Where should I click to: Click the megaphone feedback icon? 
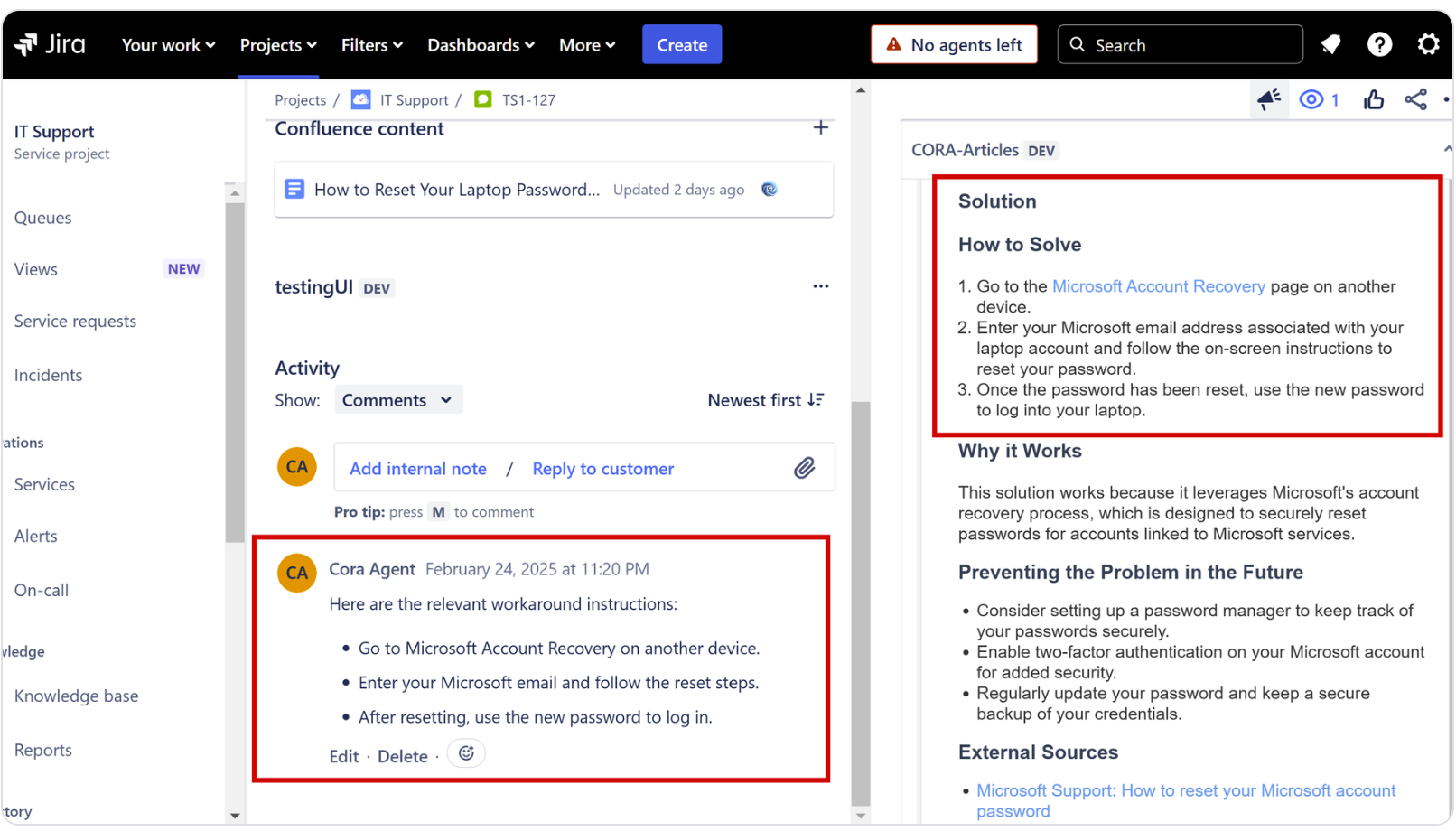(1269, 99)
